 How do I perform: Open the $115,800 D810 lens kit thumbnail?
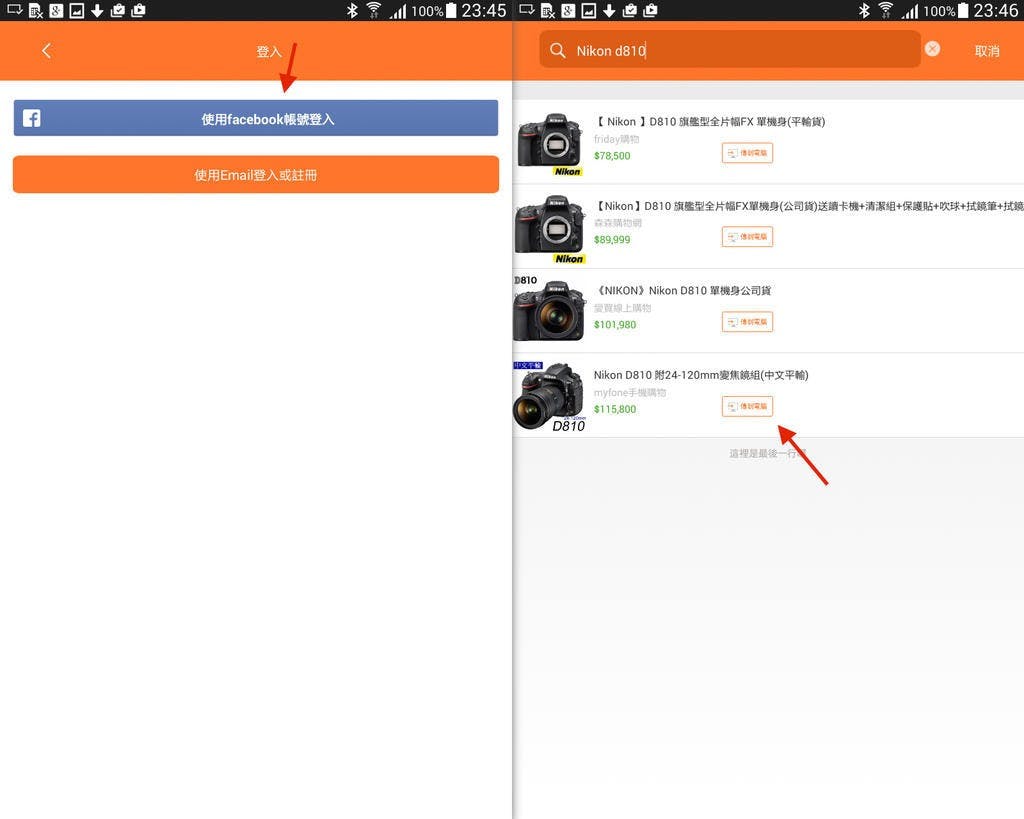coord(549,396)
